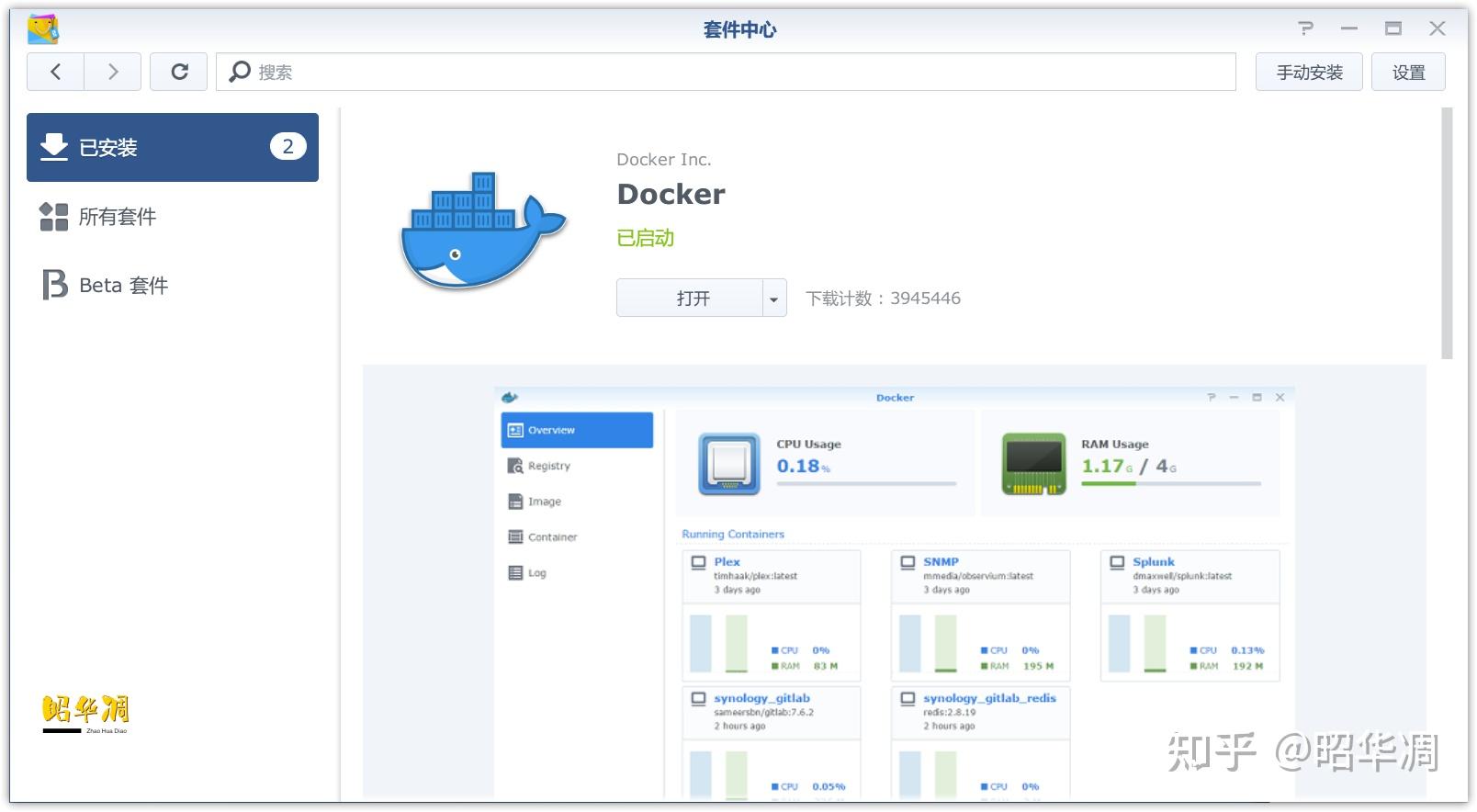Go back with the left arrow button
Screen dimensions: 1477x812
coord(55,72)
